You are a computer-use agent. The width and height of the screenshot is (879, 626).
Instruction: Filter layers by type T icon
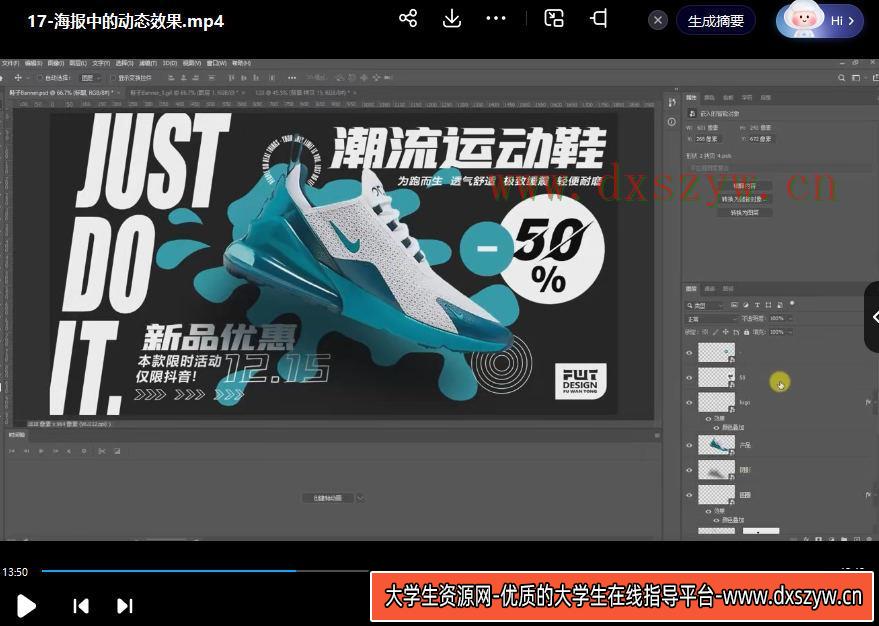757,305
